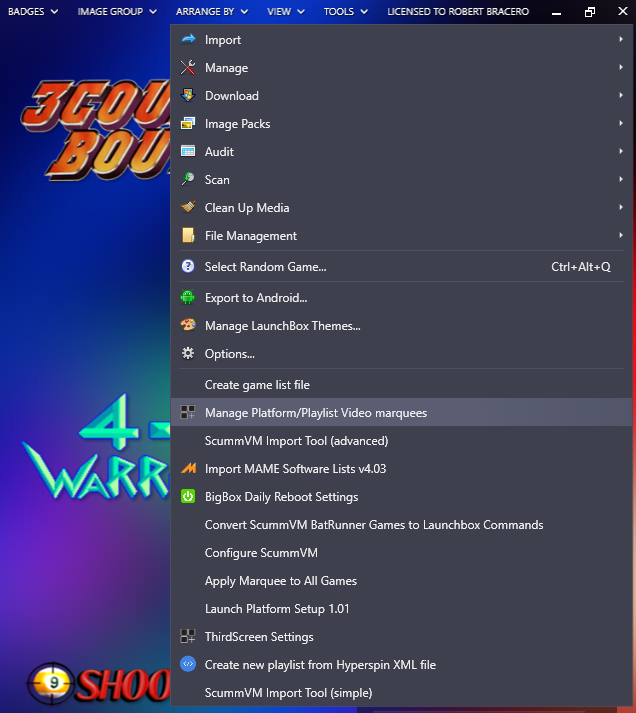Click the Ctrl+Alt+Q shortcut label
Viewport: 636px width, 713px height.
pos(581,266)
